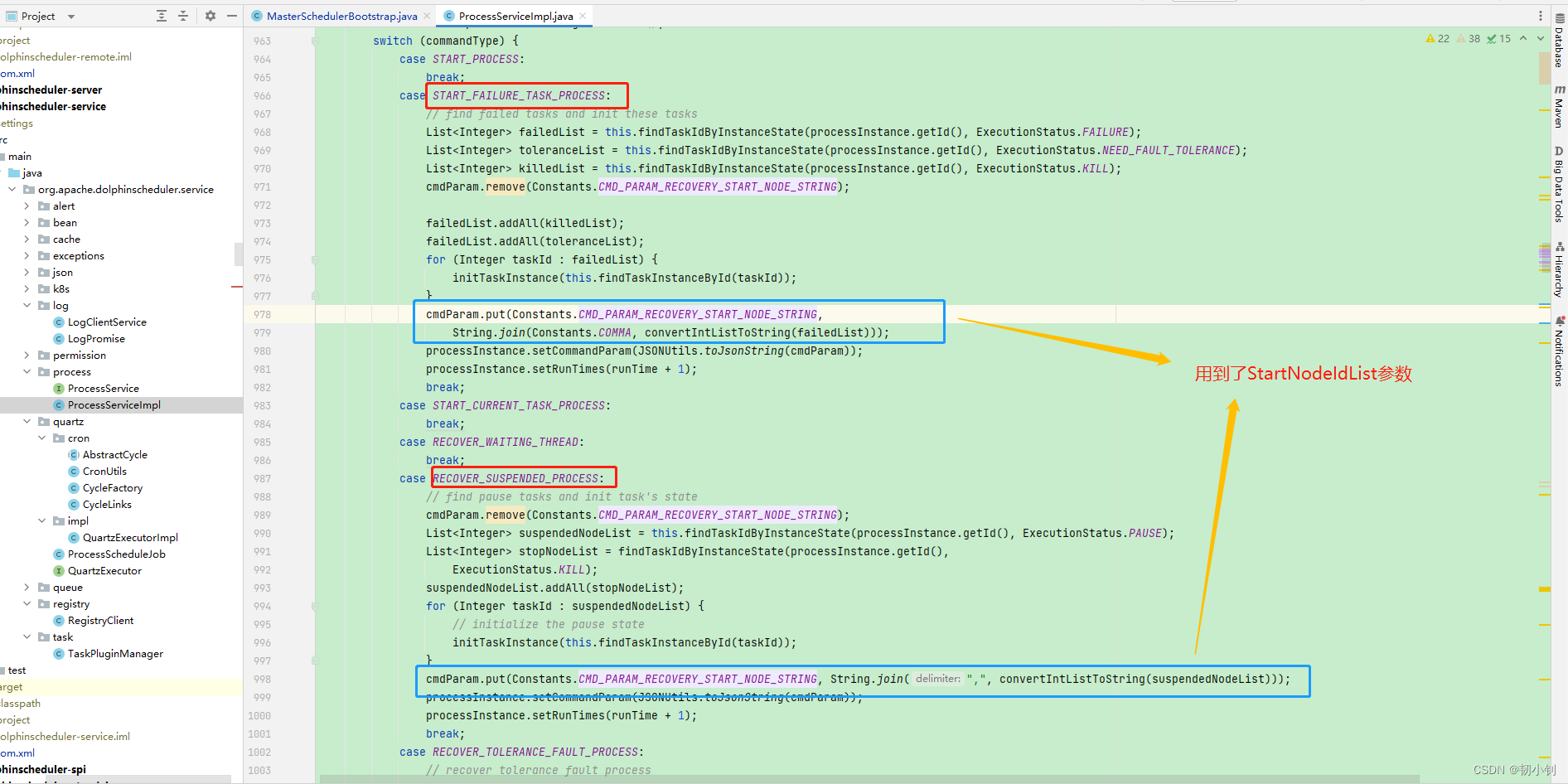Open CycleFactory class file
Viewport: 1568px width, 784px height.
click(x=113, y=488)
